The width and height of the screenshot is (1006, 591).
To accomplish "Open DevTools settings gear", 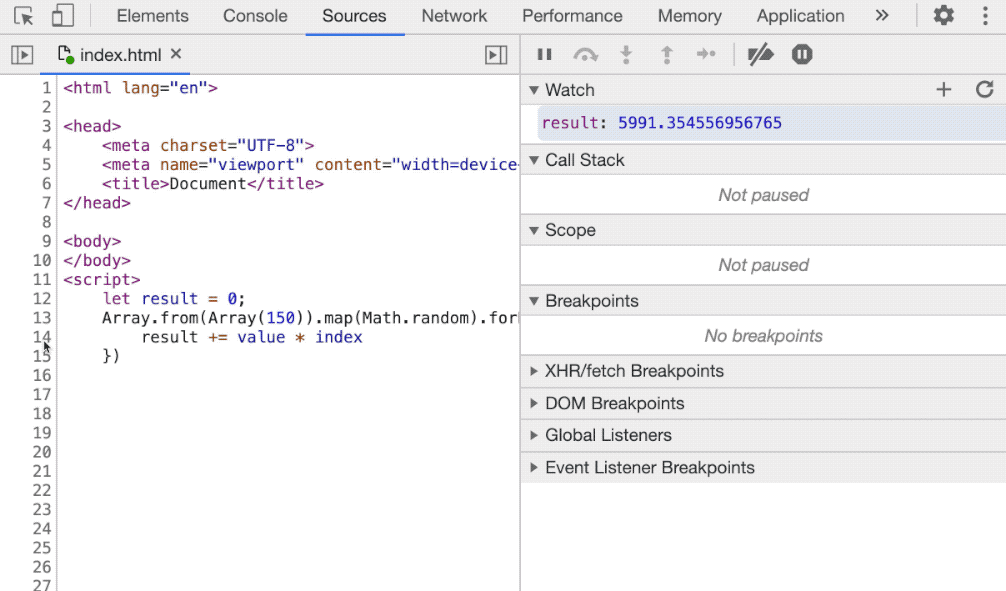I will coord(943,16).
